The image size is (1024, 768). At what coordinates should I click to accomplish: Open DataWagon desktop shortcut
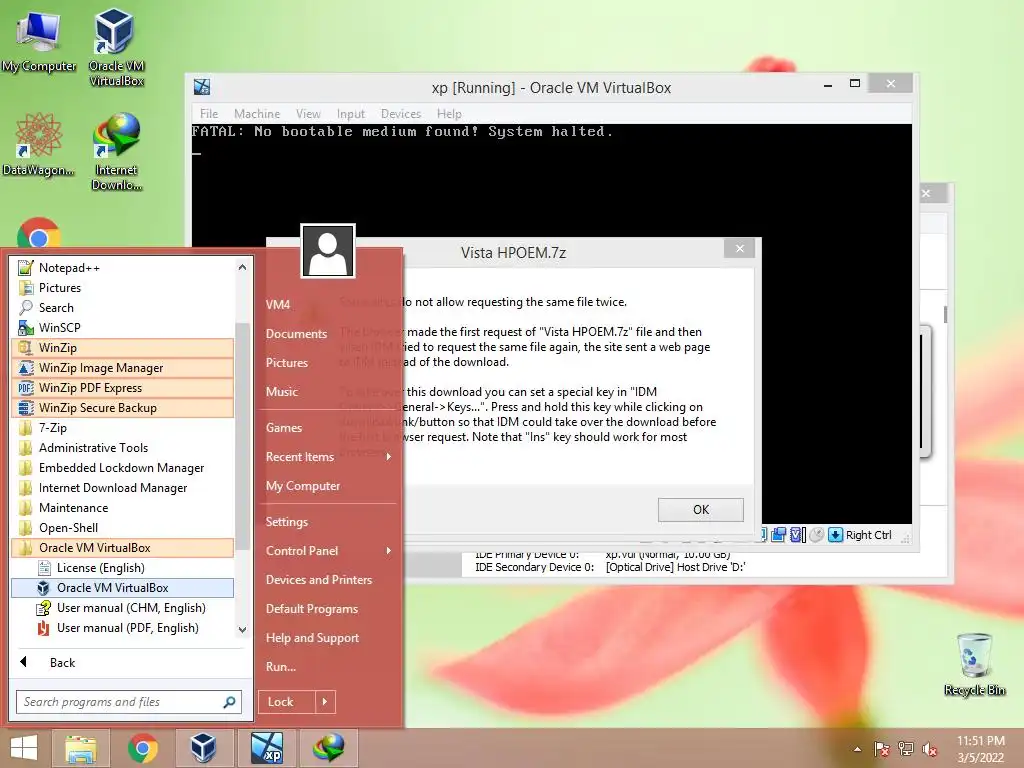(38, 145)
